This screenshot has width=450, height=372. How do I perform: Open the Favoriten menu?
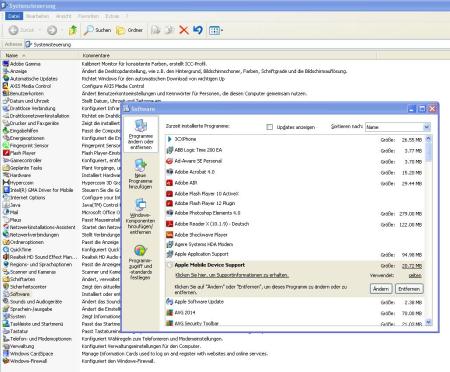[88, 16]
